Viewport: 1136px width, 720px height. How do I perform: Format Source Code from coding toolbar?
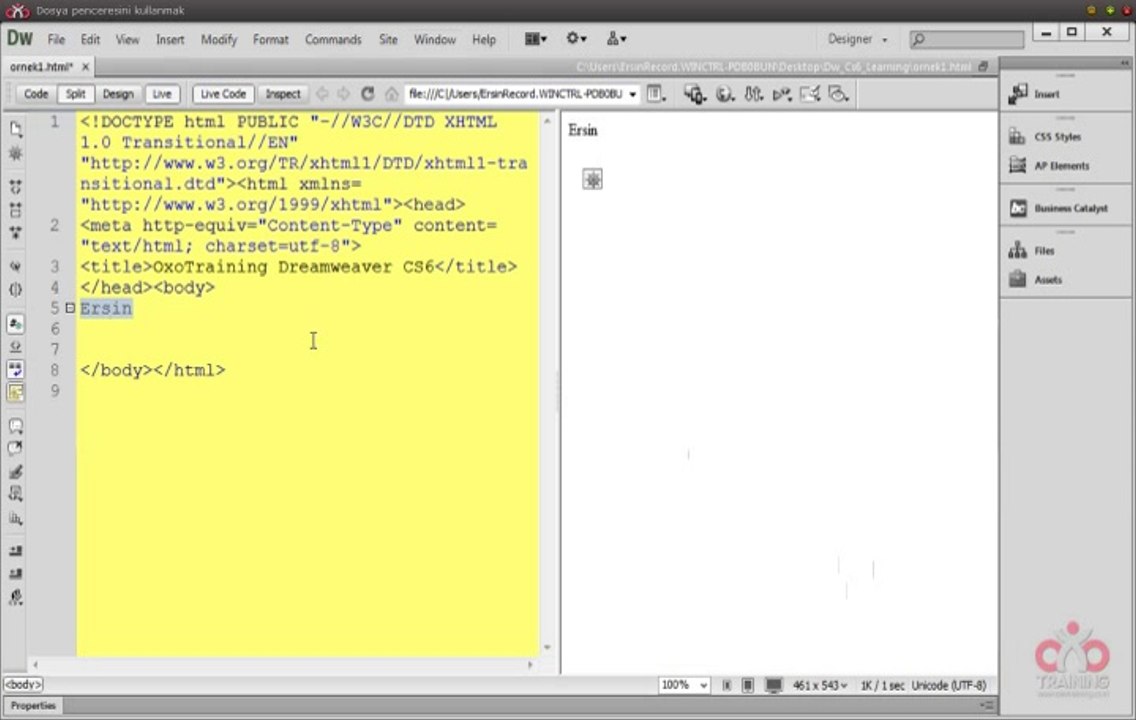tap(15, 598)
